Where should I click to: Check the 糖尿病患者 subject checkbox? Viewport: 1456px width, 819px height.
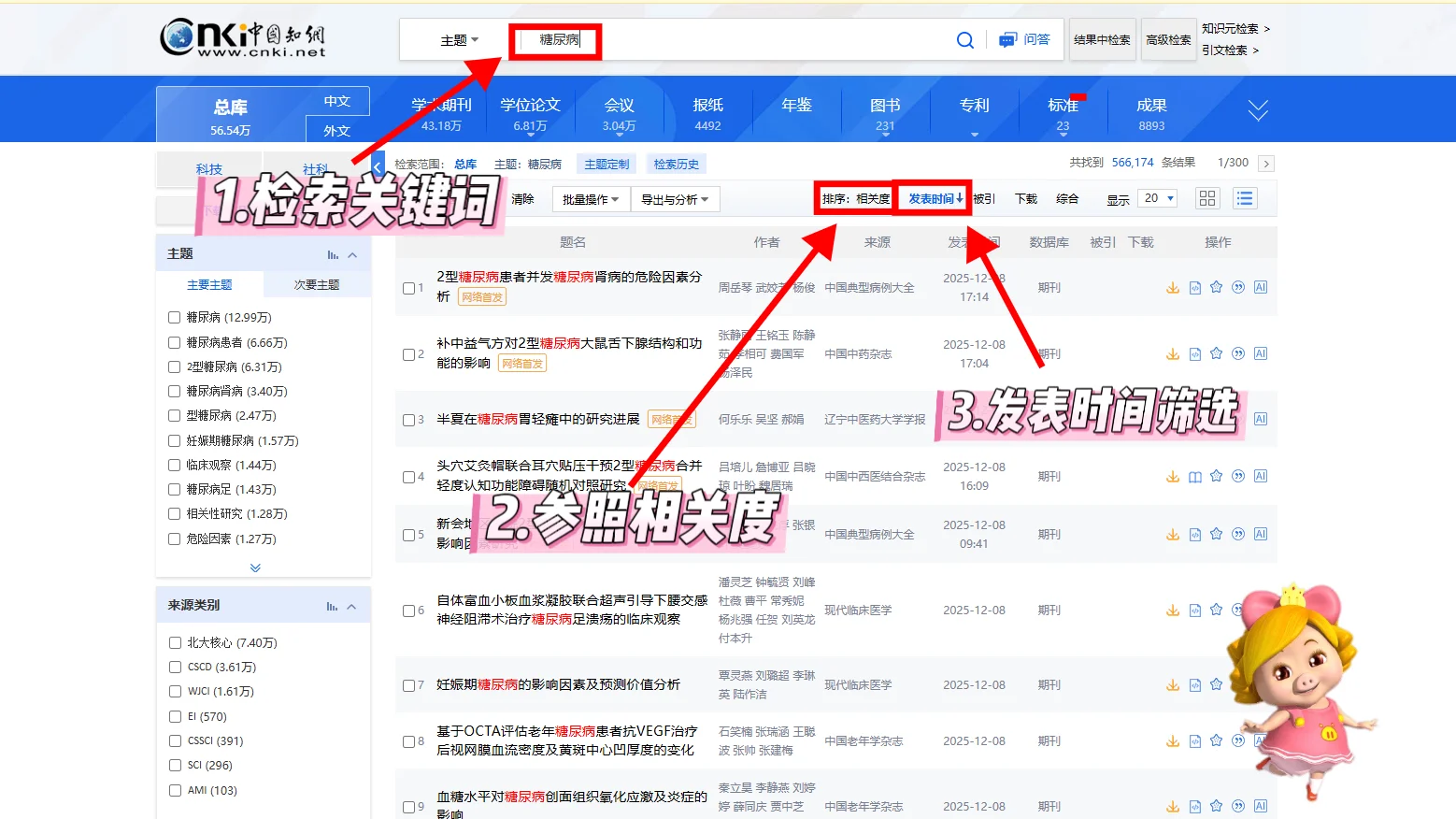coord(174,342)
